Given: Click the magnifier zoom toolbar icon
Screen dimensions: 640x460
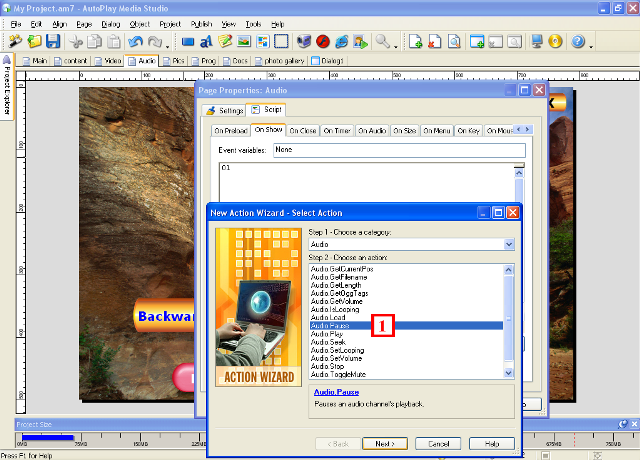Looking at the screenshot, I should coord(383,42).
